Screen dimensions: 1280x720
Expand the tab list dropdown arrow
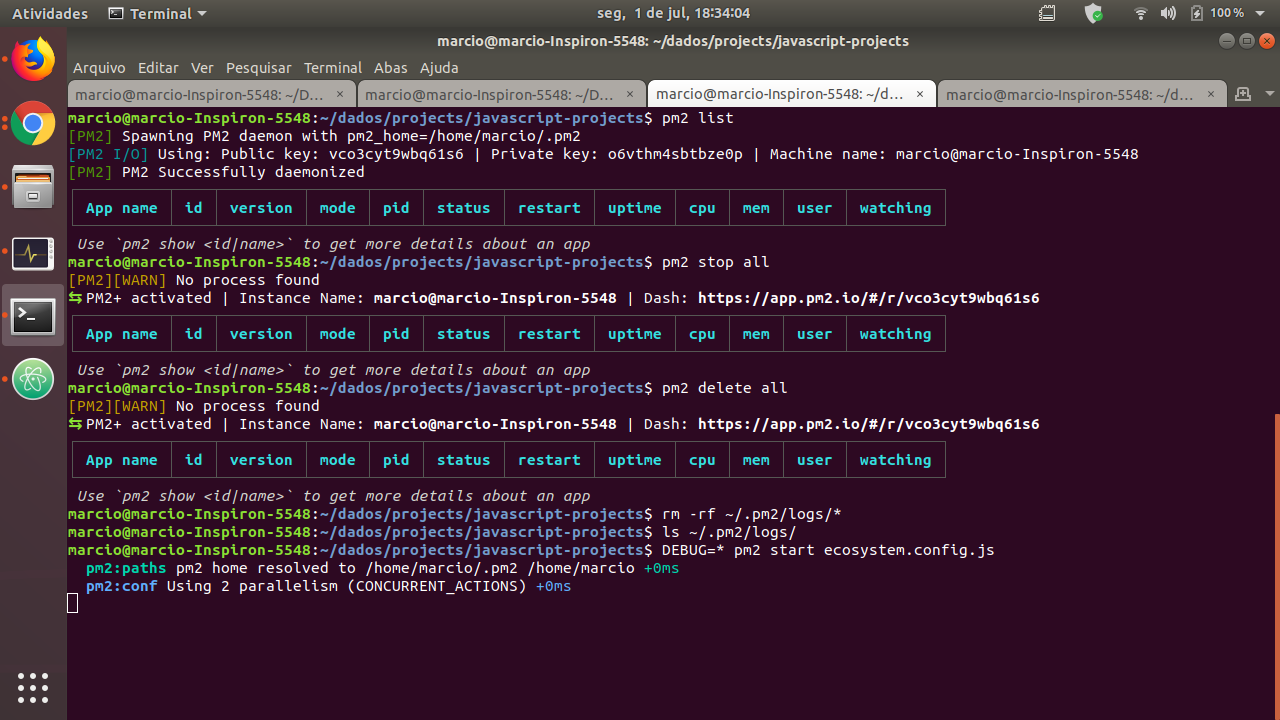(1269, 94)
